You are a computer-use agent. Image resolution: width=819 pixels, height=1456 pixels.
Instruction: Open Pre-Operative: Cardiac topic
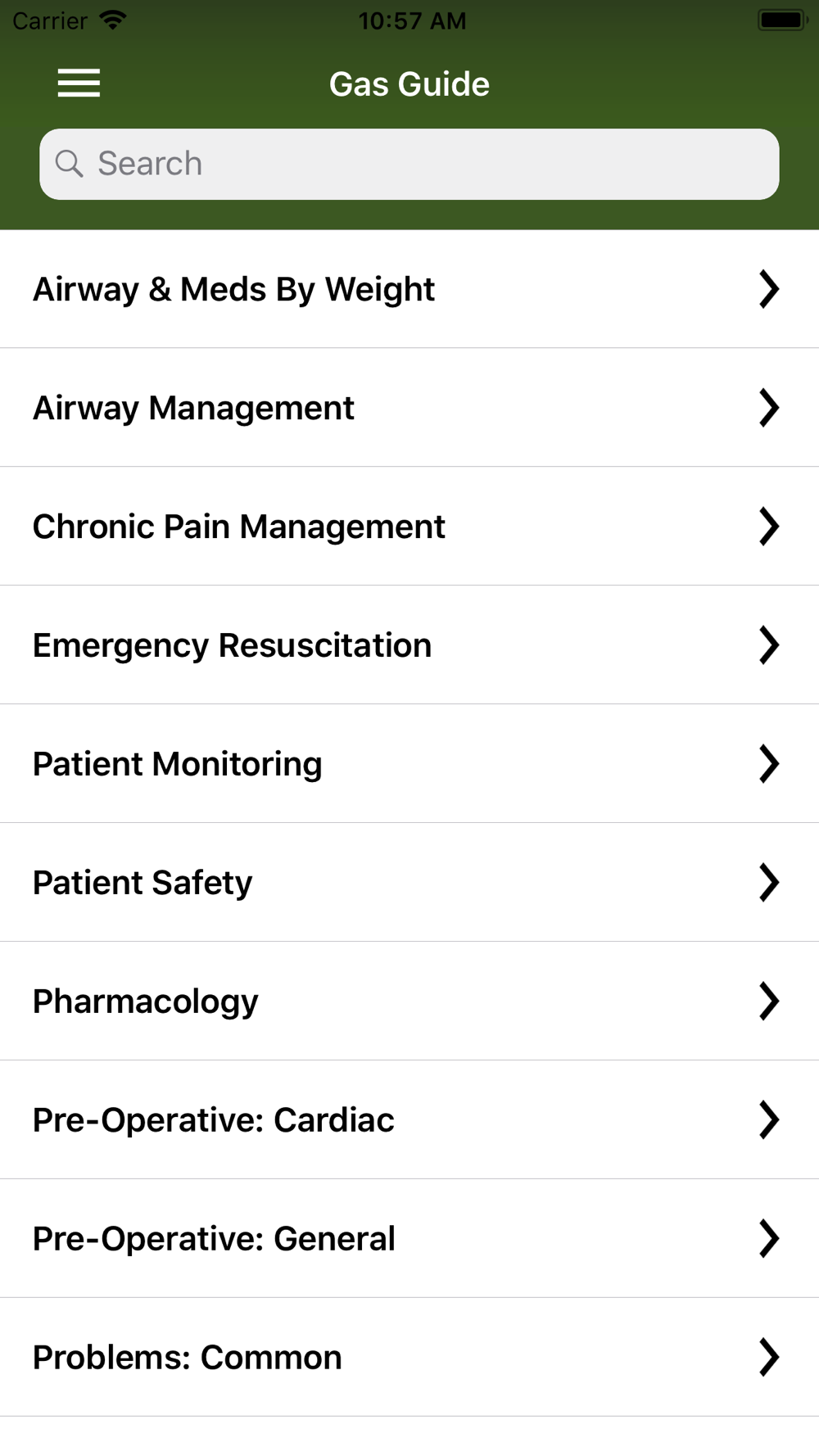(x=214, y=1120)
